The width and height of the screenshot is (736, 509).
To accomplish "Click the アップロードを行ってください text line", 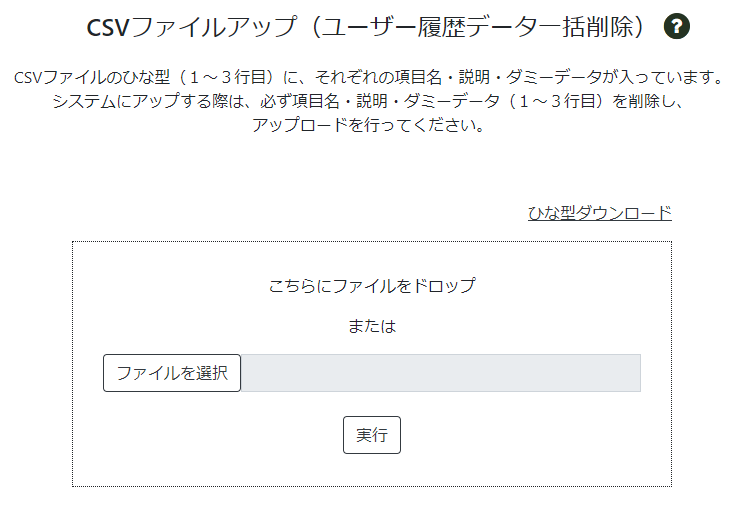I will [368, 125].
